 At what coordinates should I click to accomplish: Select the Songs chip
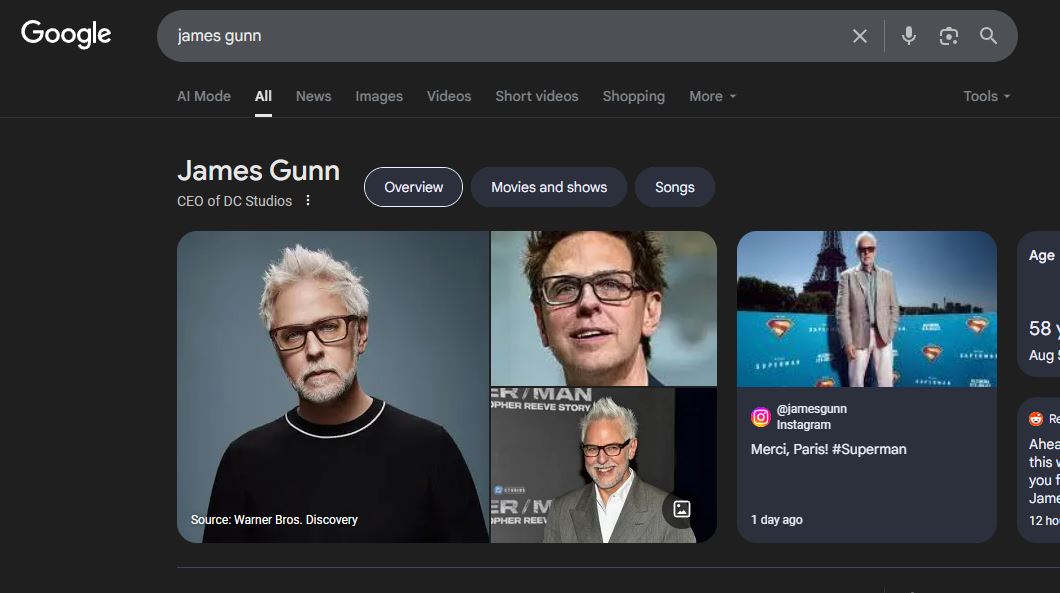tap(675, 187)
